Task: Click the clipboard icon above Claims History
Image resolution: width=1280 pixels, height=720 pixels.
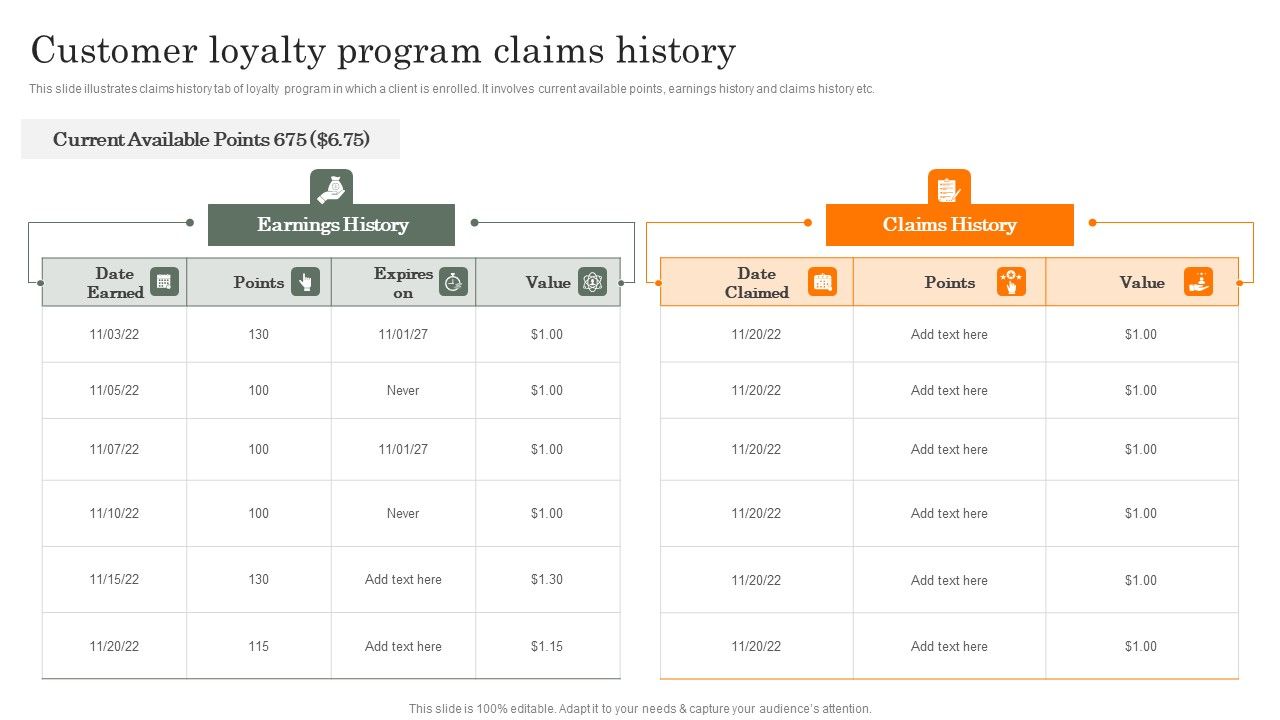Action: (949, 187)
